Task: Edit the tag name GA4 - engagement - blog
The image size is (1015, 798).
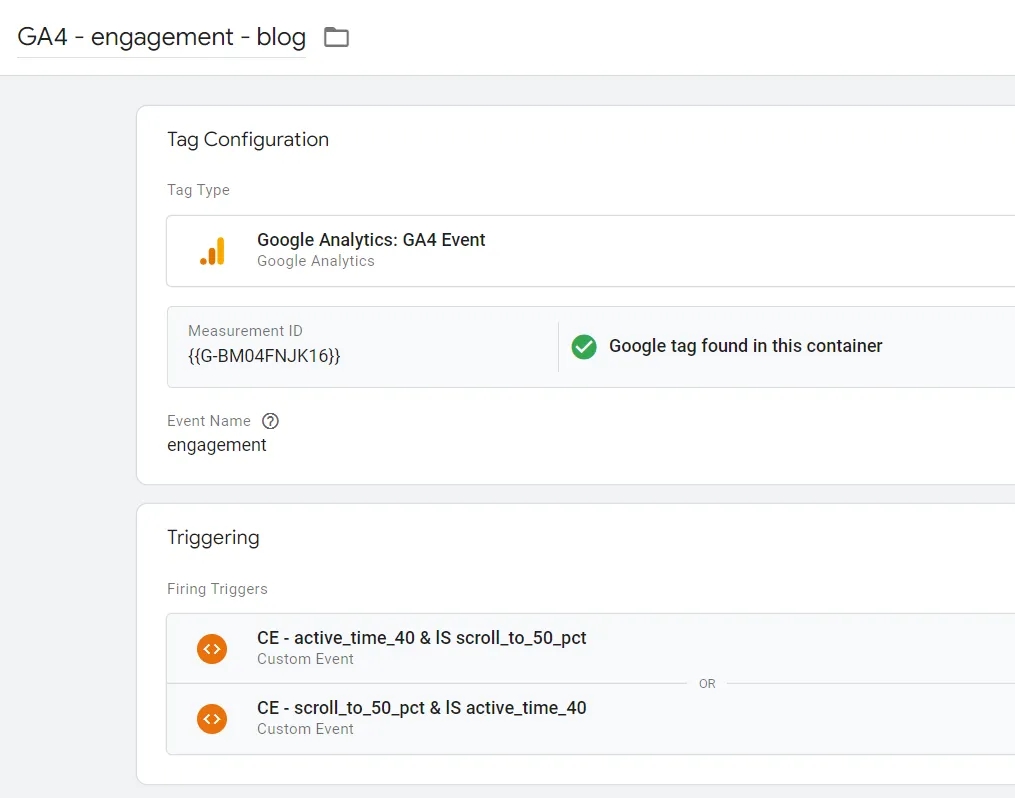Action: (161, 37)
